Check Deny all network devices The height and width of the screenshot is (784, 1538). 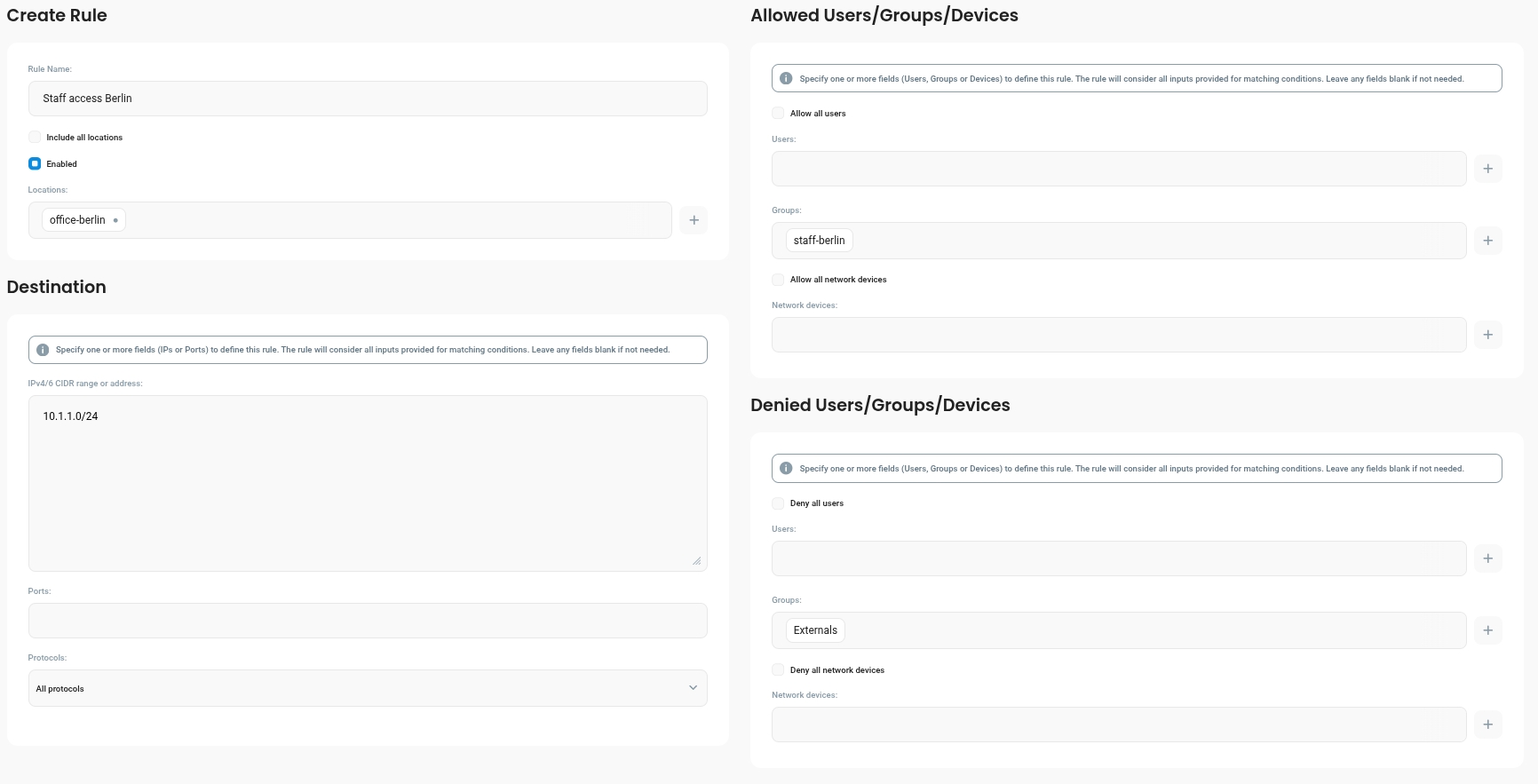(x=778, y=669)
